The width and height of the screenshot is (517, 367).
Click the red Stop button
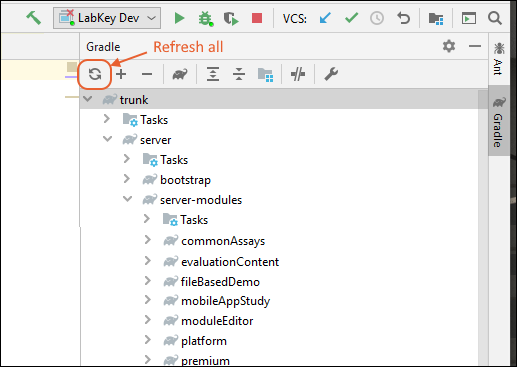[257, 18]
